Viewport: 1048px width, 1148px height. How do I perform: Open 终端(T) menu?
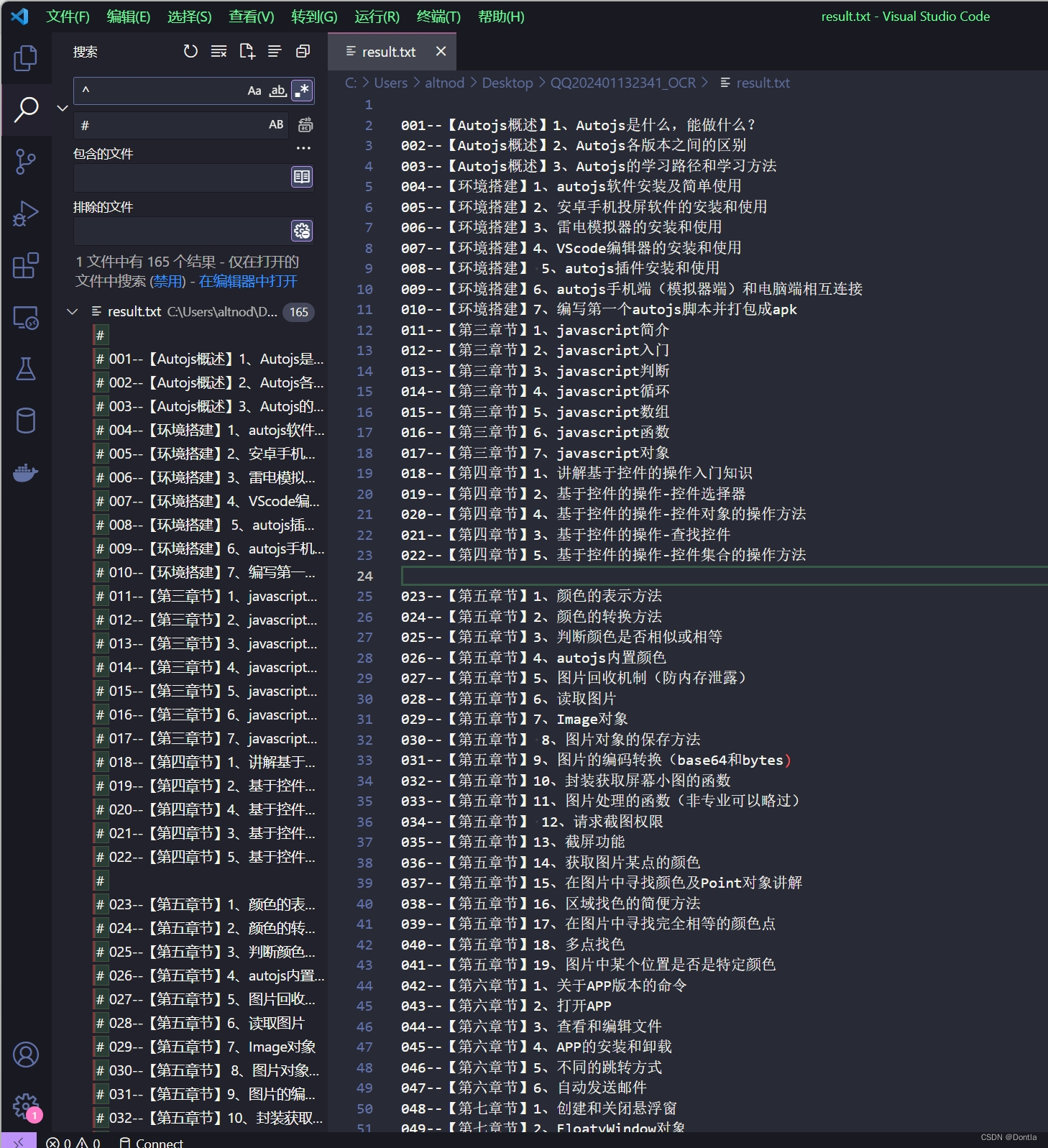tap(438, 17)
